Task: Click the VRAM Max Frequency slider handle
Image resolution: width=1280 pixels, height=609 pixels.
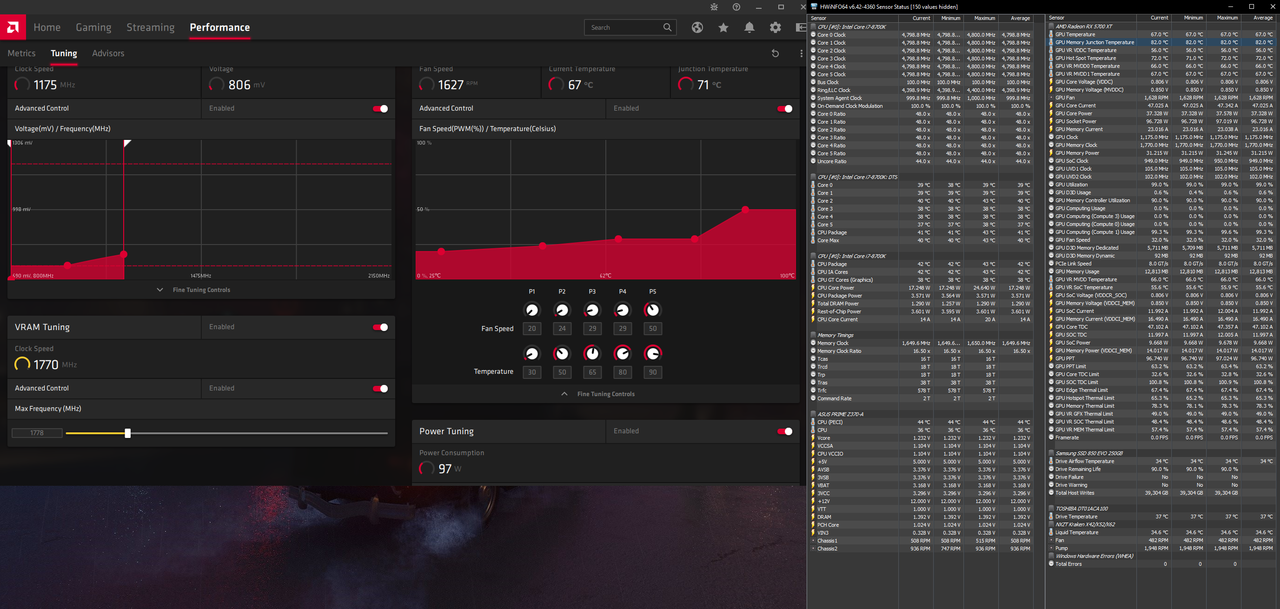Action: coord(127,433)
